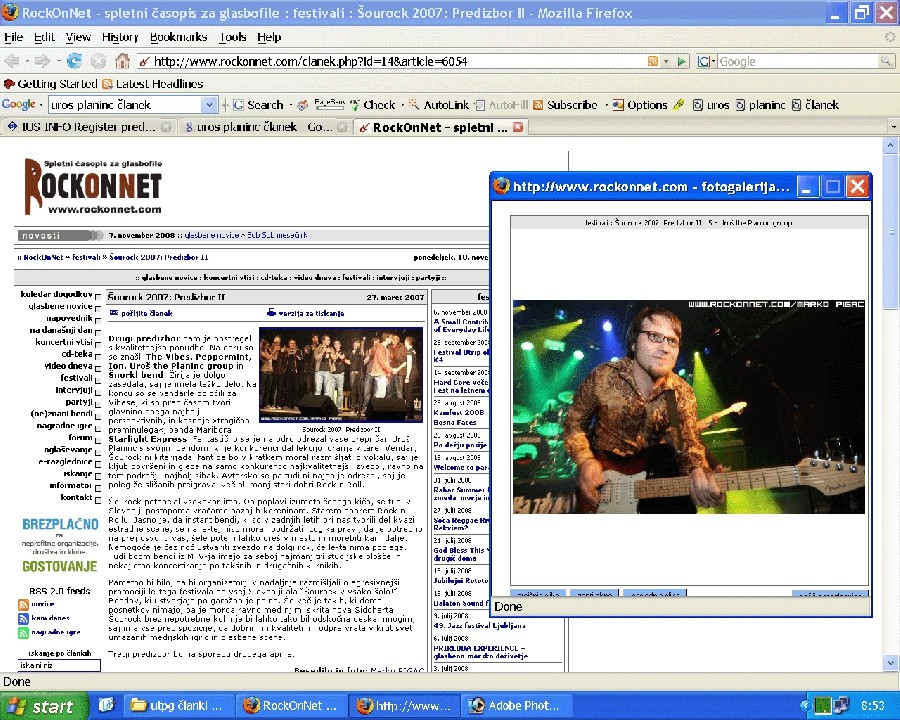This screenshot has width=900, height=720.
Task: Click the guitarist photo in the fotogalerija popup
Action: coord(689,407)
